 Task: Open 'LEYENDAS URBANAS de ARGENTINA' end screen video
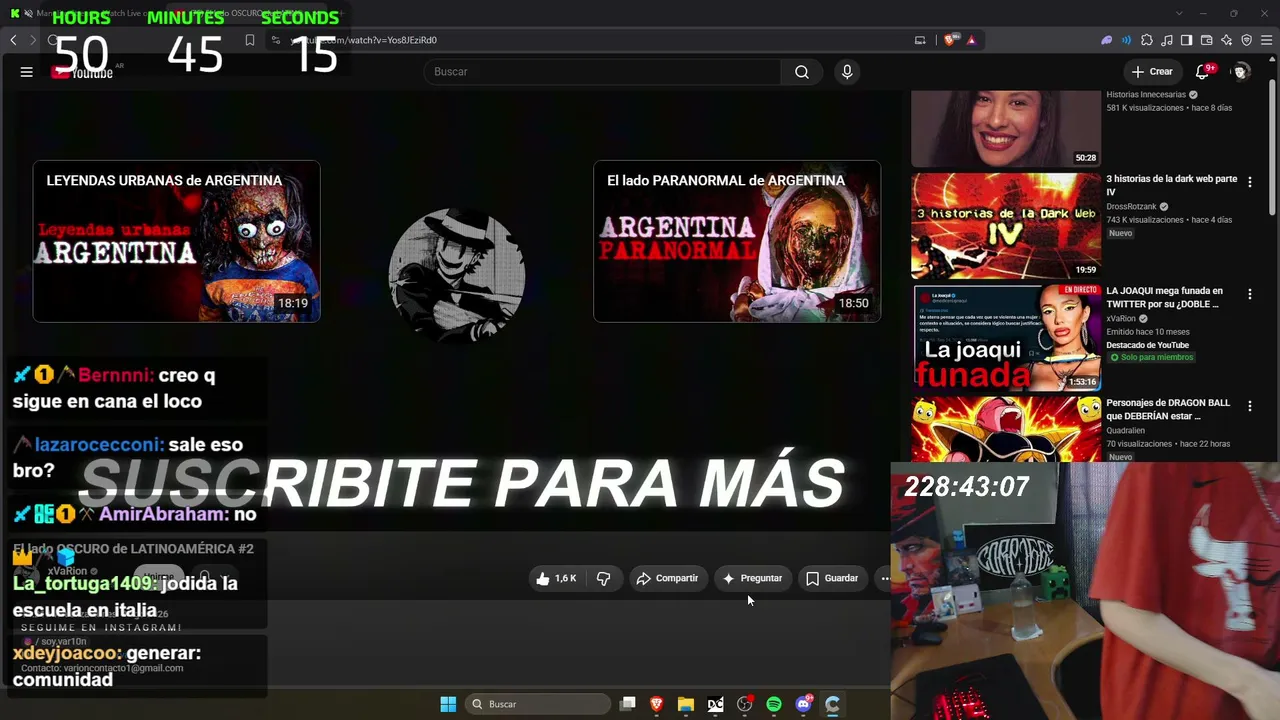point(177,242)
